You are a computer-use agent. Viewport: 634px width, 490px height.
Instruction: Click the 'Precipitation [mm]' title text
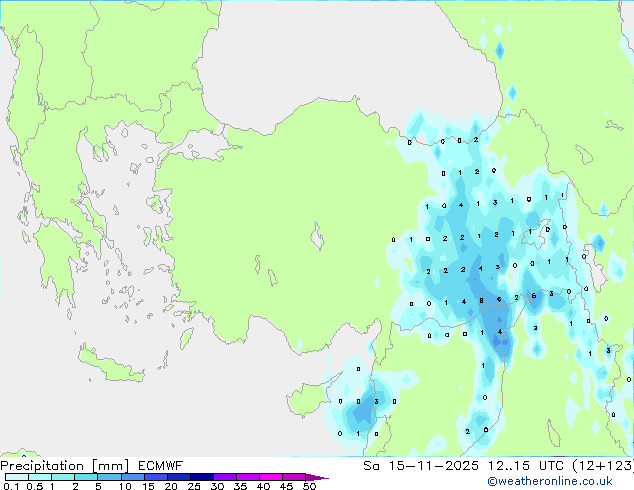(x=65, y=466)
